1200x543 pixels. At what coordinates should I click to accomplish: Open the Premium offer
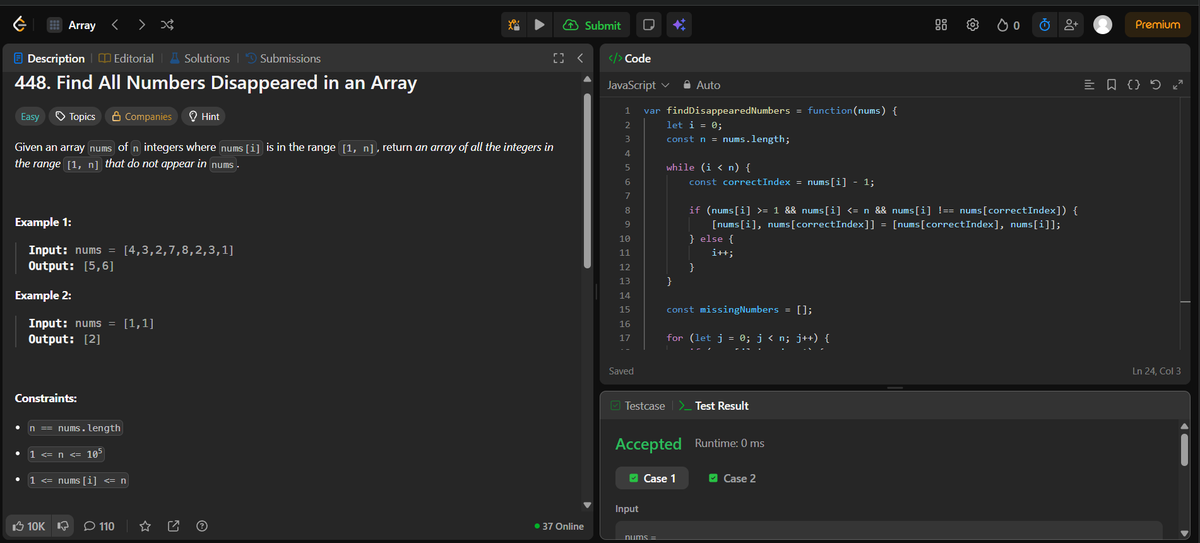1157,25
